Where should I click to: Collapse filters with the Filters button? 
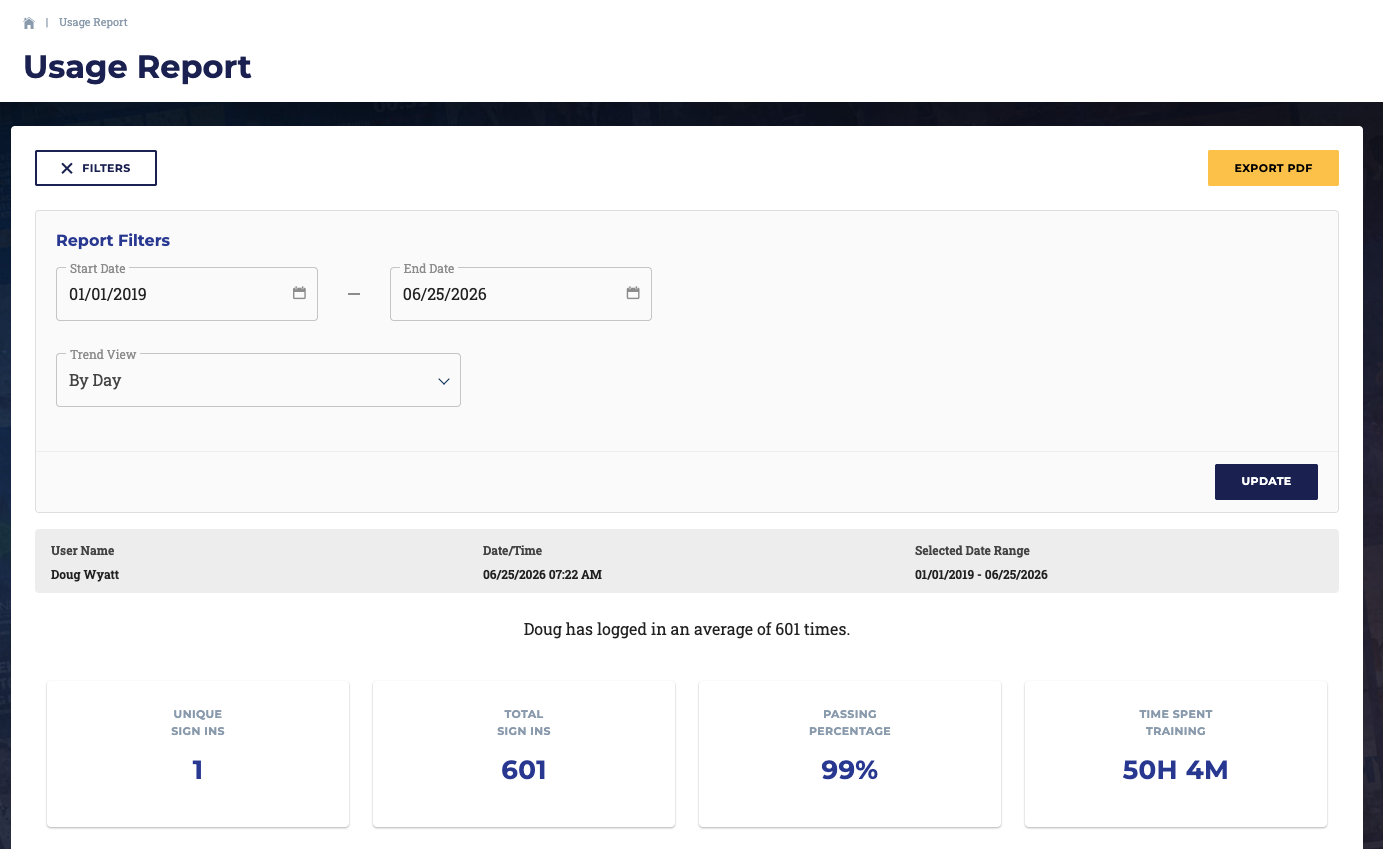[x=96, y=168]
